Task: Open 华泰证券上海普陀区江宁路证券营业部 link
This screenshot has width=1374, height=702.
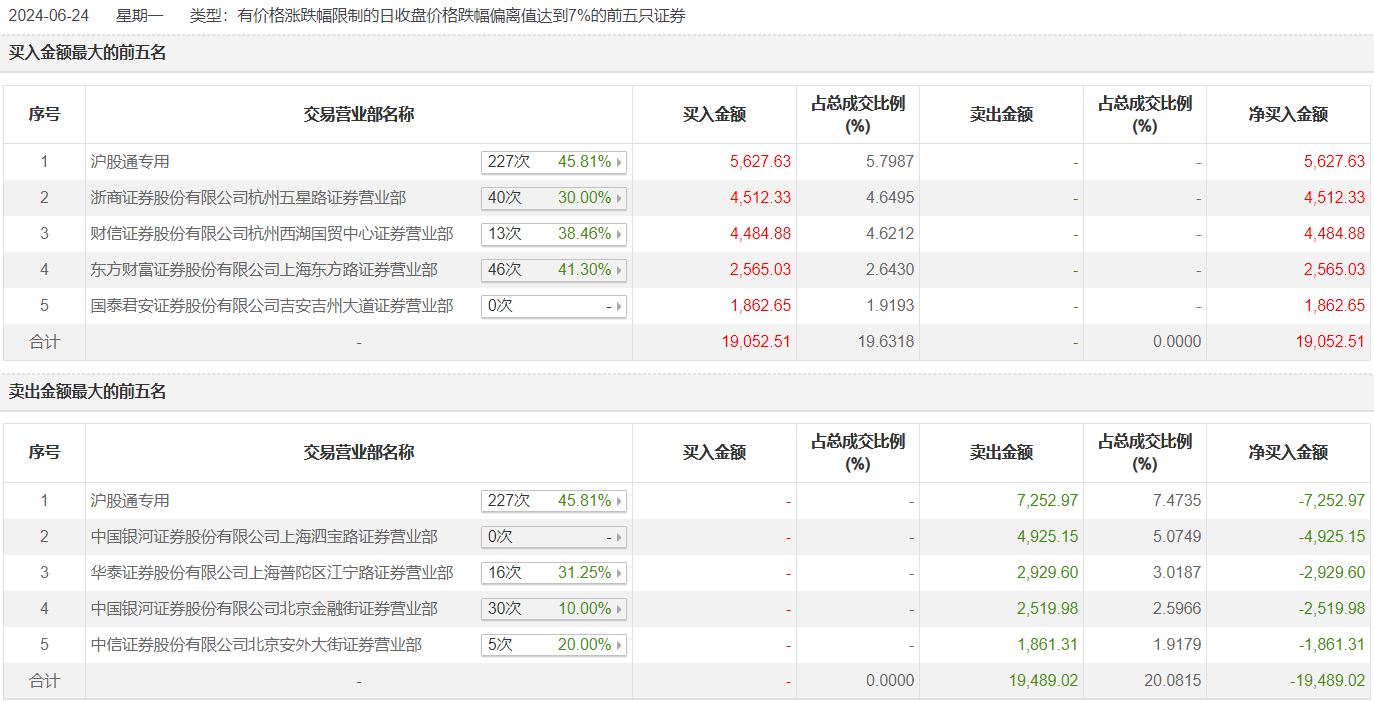Action: 272,573
